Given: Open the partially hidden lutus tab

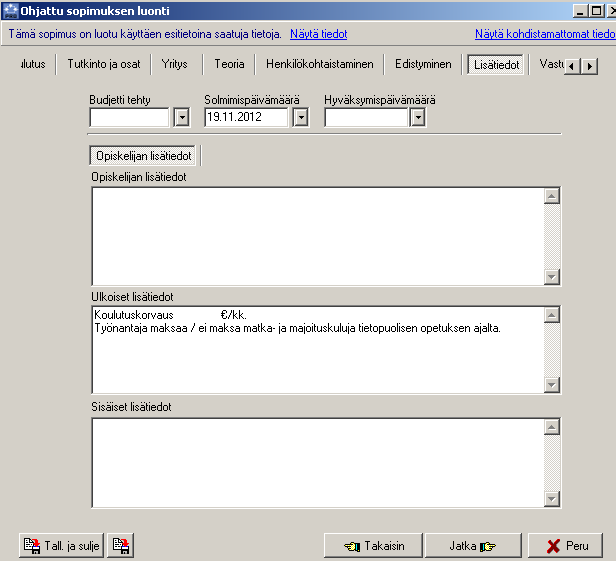Looking at the screenshot, I should click(34, 64).
